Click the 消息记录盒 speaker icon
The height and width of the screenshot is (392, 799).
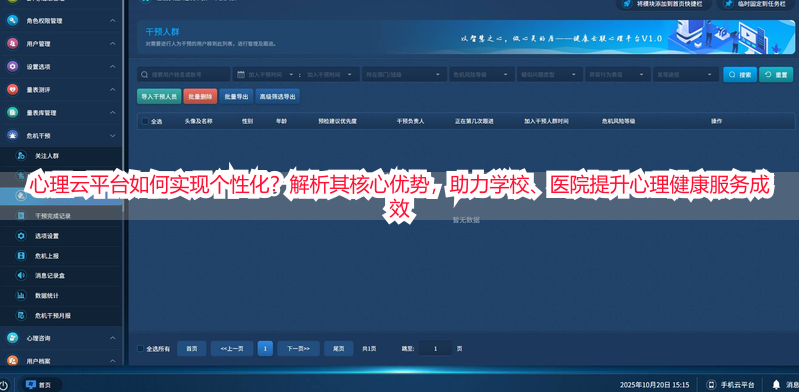21,276
